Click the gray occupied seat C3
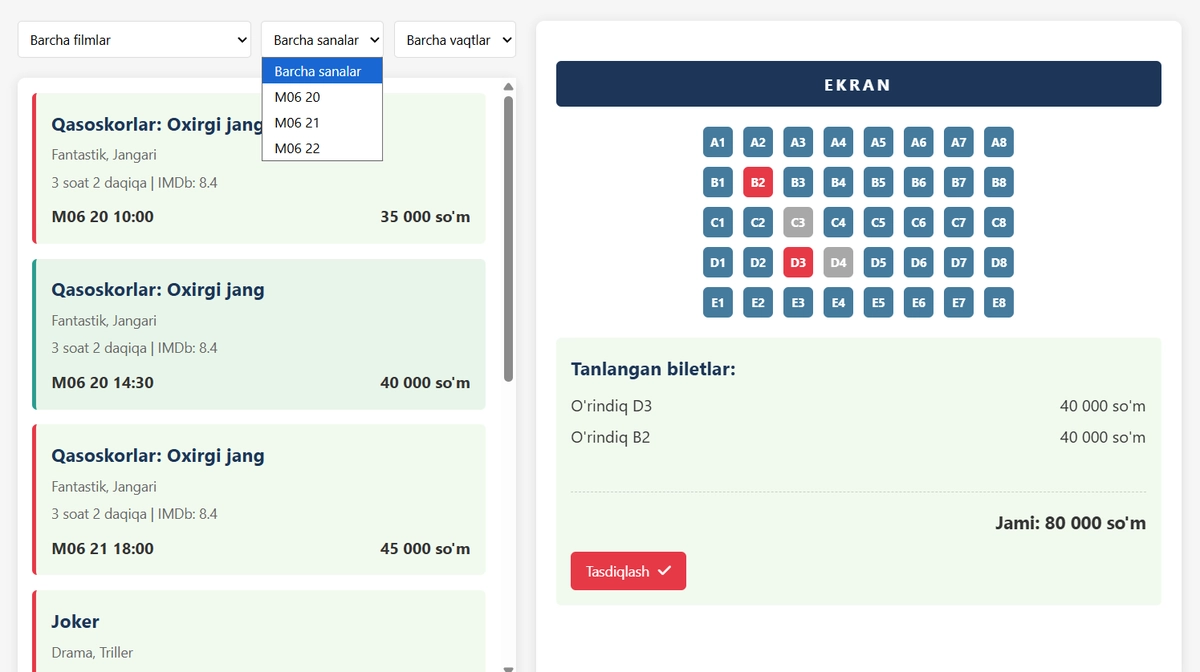1200x672 pixels. click(x=798, y=222)
